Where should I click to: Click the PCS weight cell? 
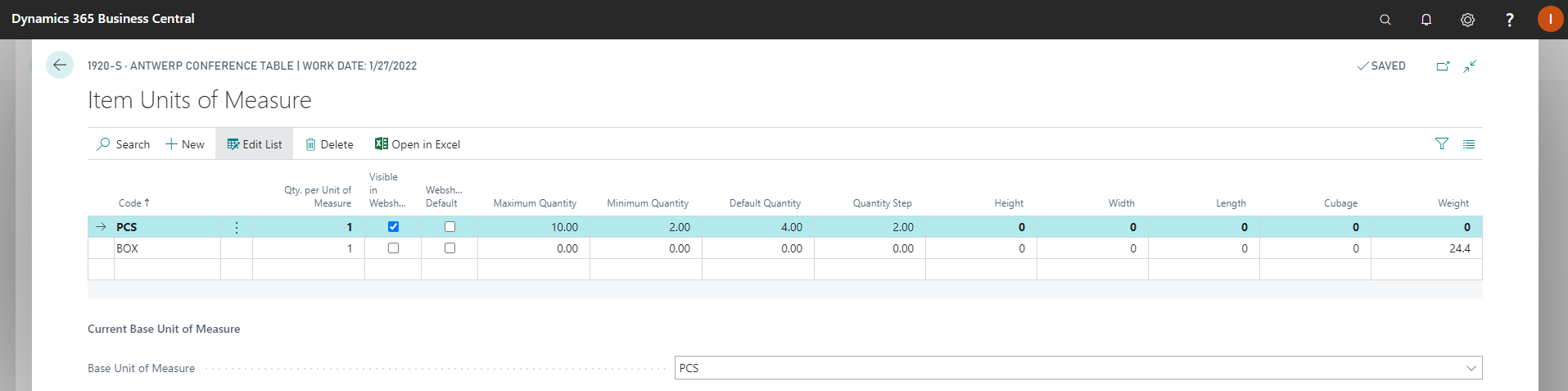click(1426, 227)
